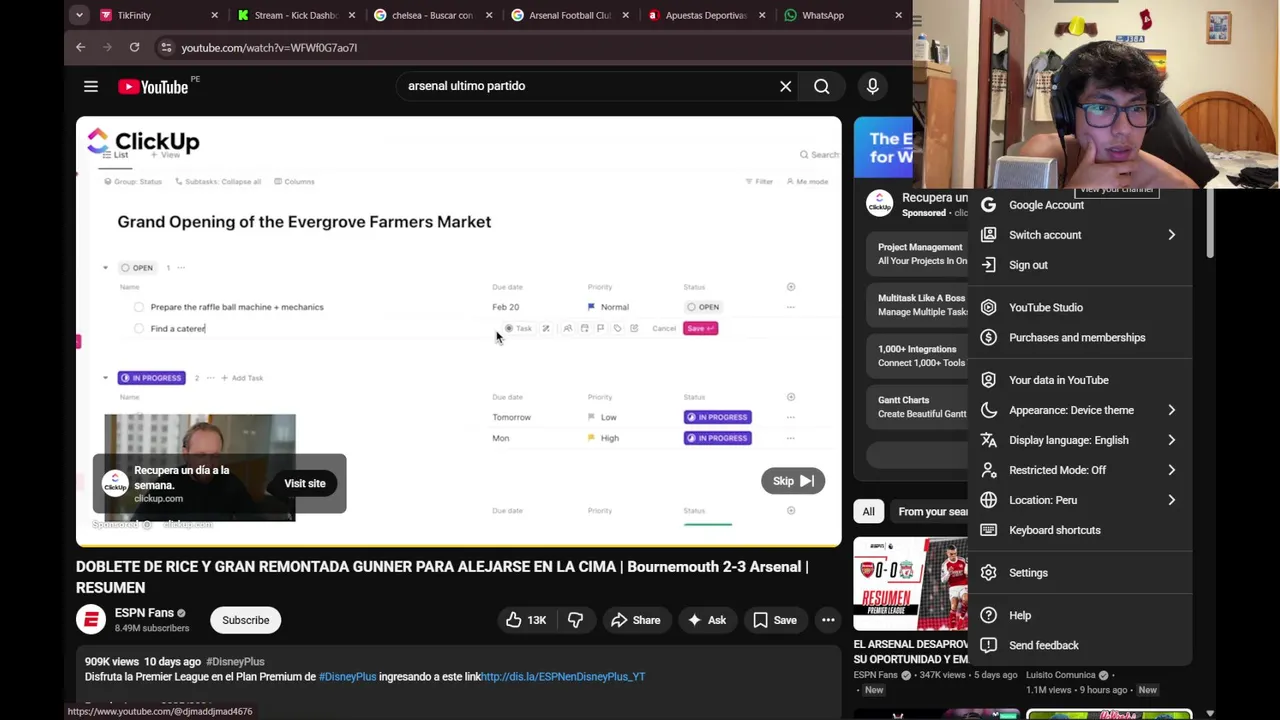
Task: Select the All filter chip
Action: tap(868, 512)
